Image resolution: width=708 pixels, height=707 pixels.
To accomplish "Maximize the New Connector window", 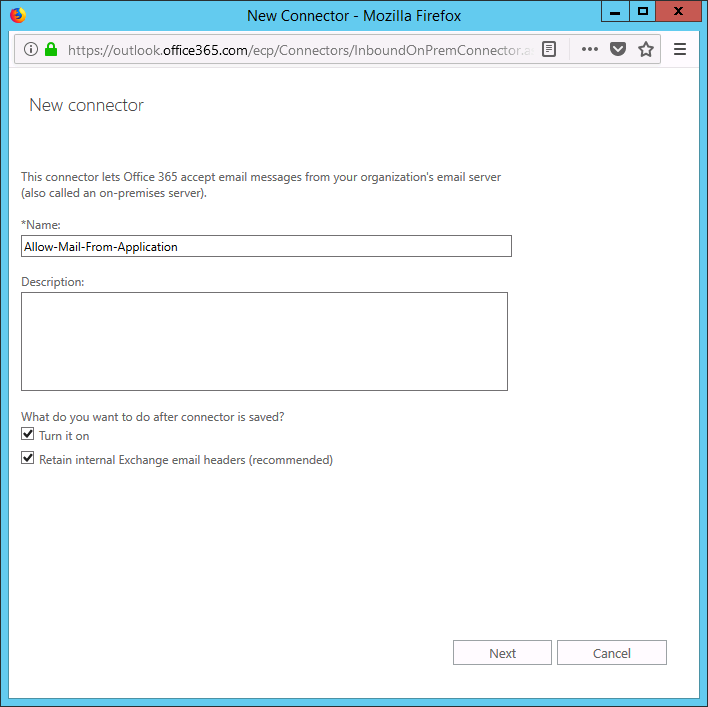I will click(642, 11).
